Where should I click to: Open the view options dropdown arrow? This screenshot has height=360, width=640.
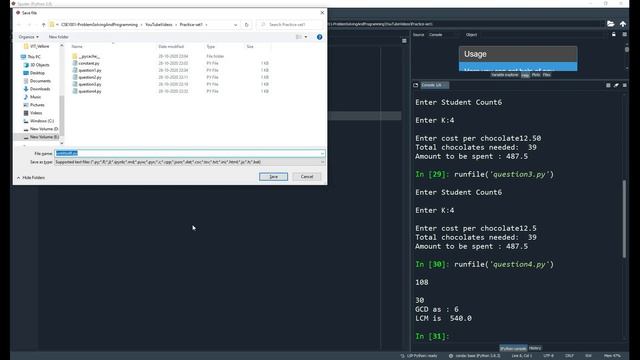point(306,37)
